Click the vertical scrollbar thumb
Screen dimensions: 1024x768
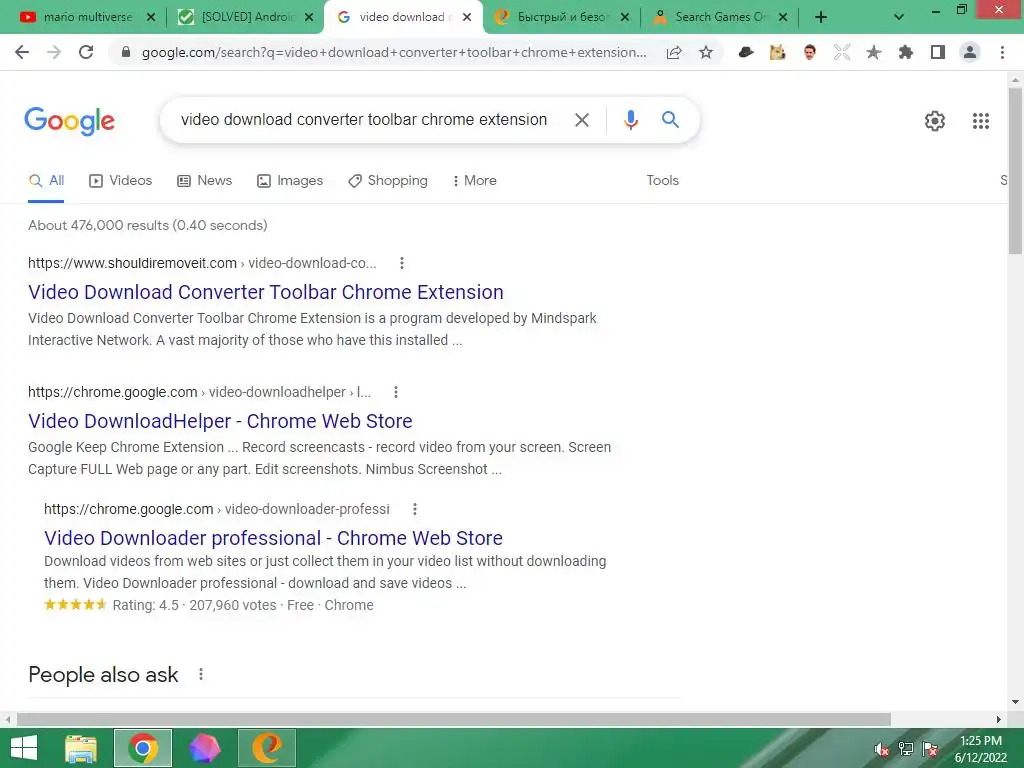point(1015,170)
